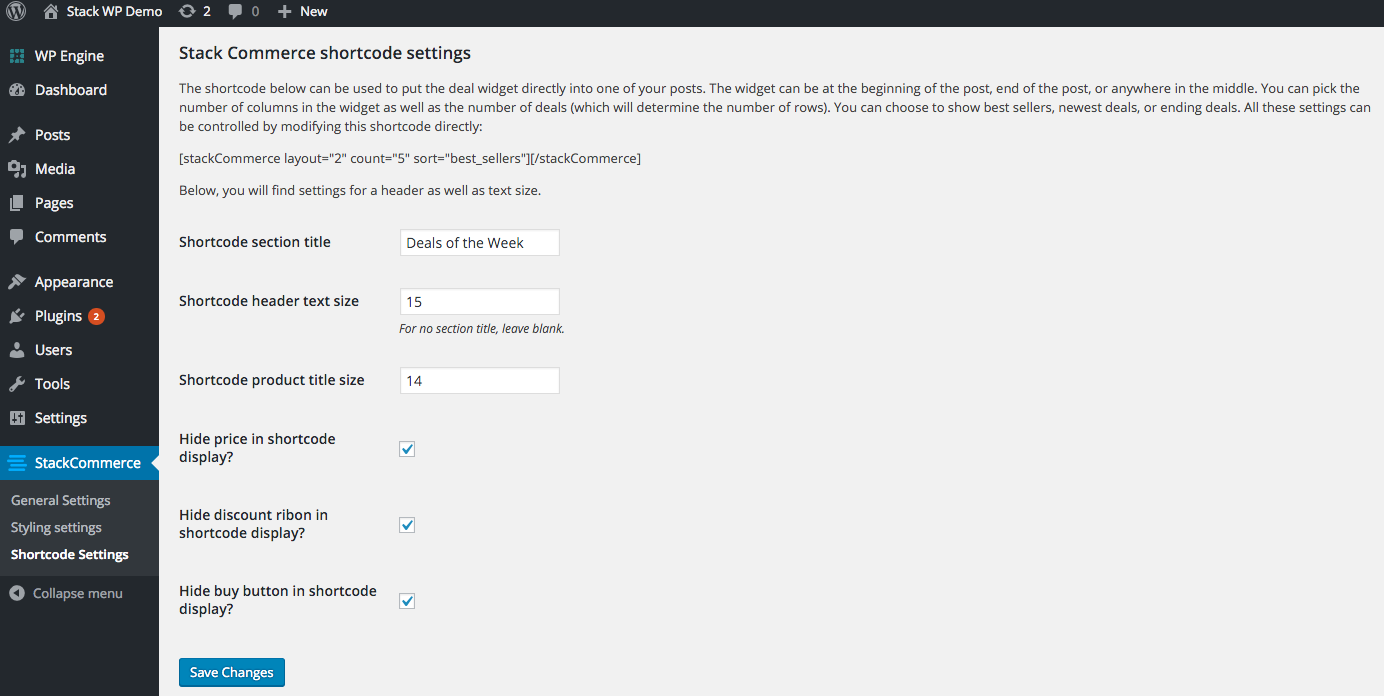Click the Save Changes button

(232, 672)
